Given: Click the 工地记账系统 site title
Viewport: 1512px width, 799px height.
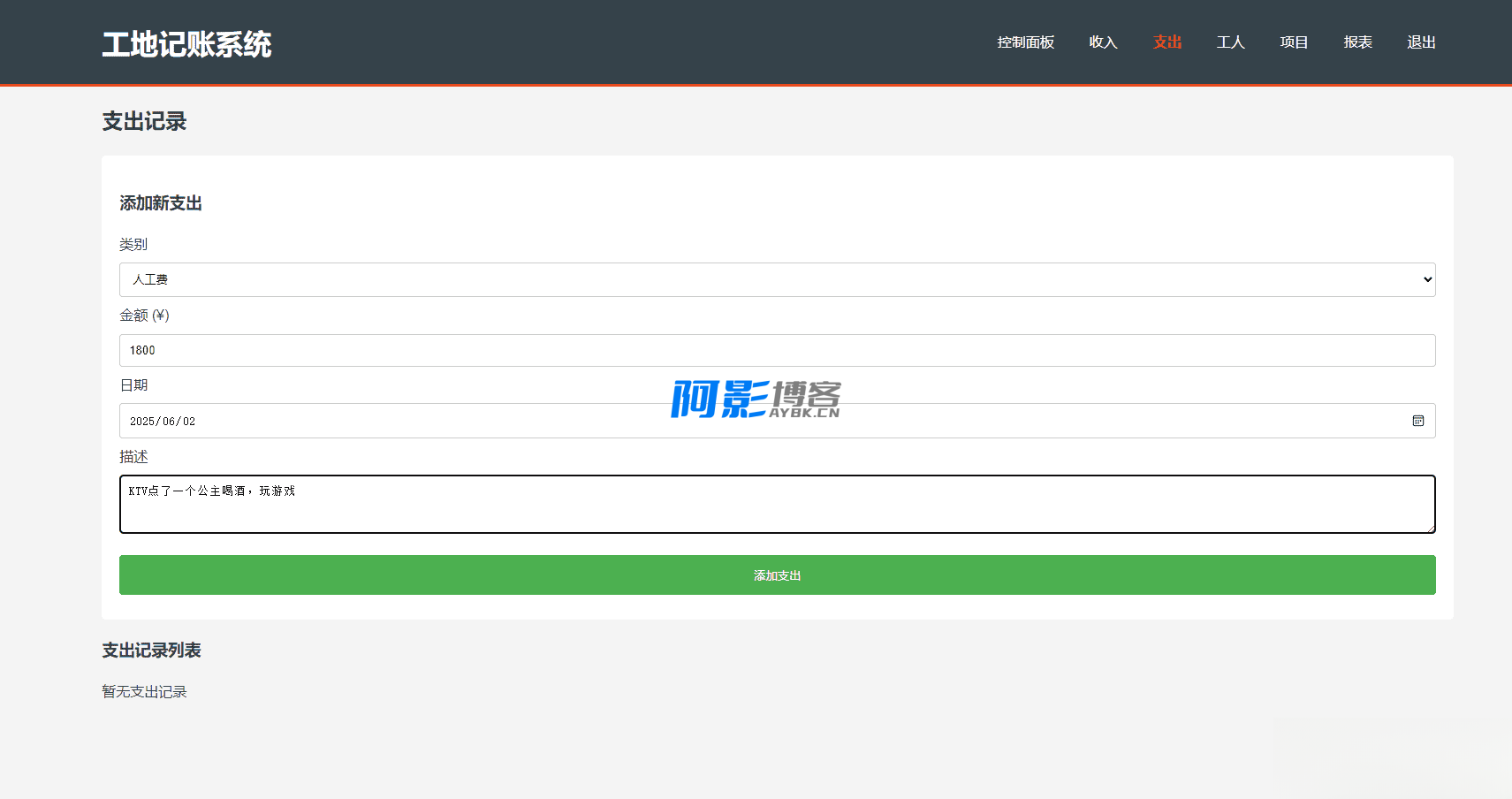Looking at the screenshot, I should [186, 44].
